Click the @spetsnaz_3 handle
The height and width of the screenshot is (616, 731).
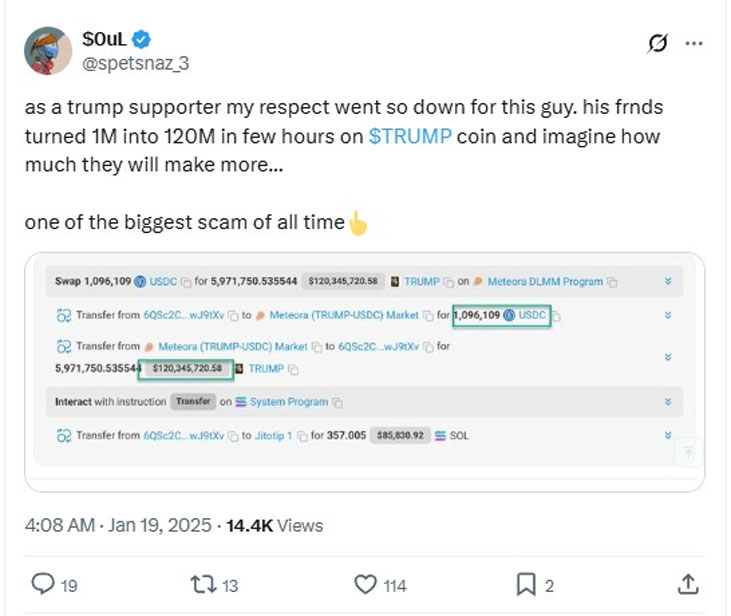[136, 63]
